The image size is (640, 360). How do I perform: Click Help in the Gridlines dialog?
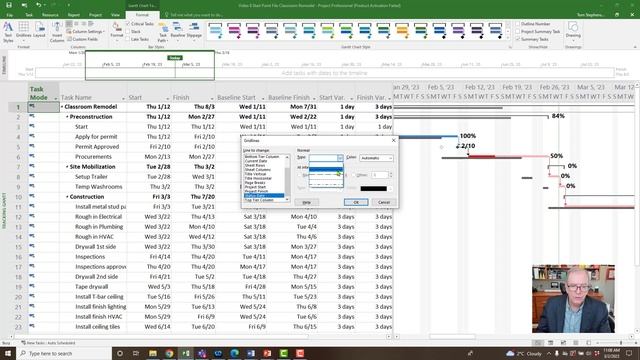(307, 202)
